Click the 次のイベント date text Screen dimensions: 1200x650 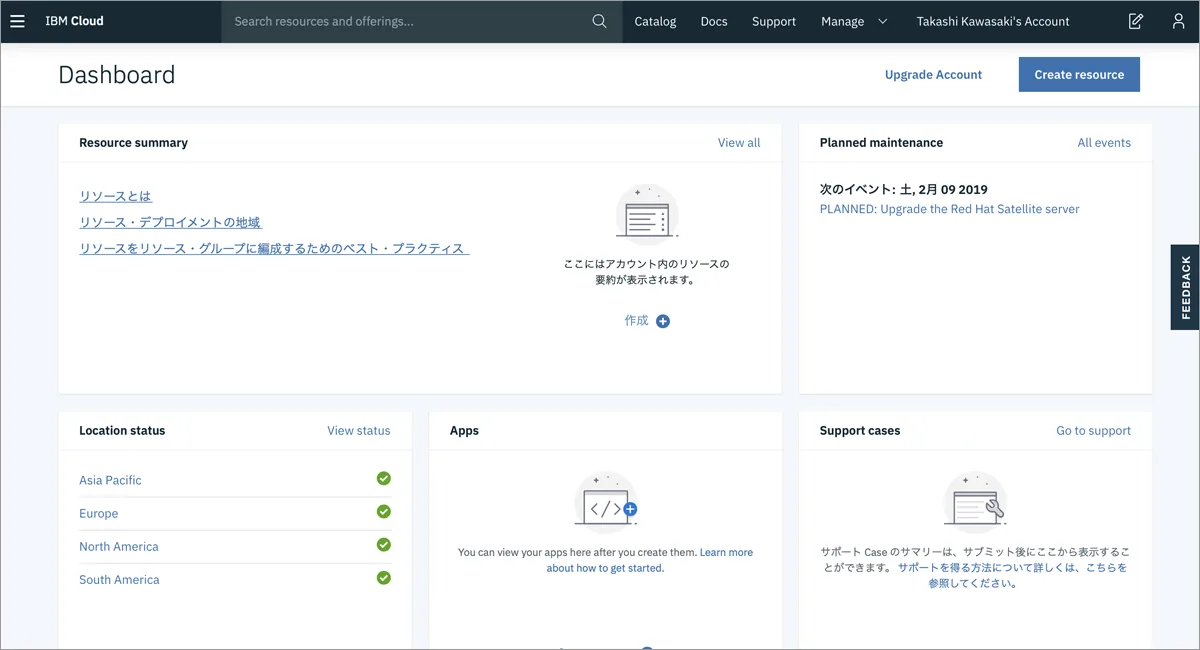[904, 189]
